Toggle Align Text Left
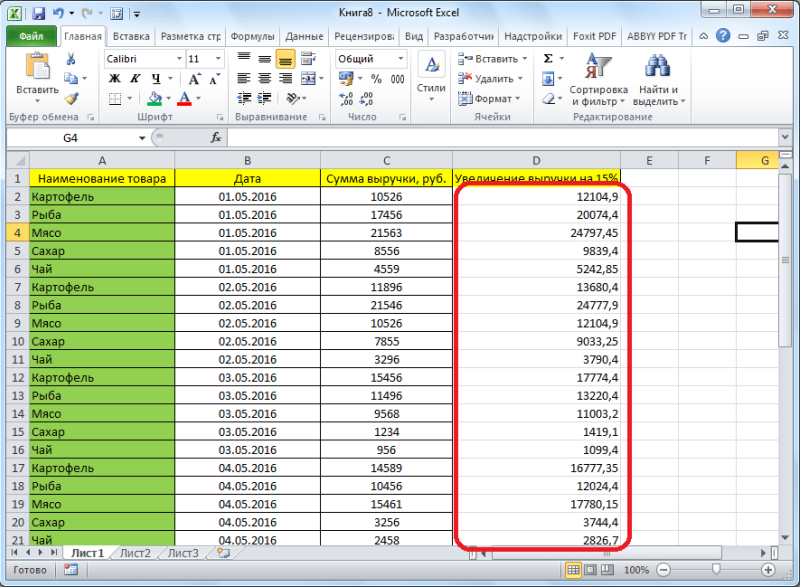Screen dimensions: 800x587 click(244, 79)
